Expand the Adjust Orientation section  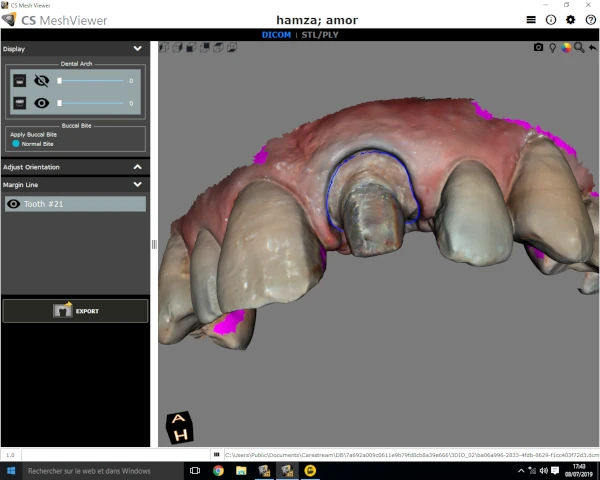click(x=138, y=167)
